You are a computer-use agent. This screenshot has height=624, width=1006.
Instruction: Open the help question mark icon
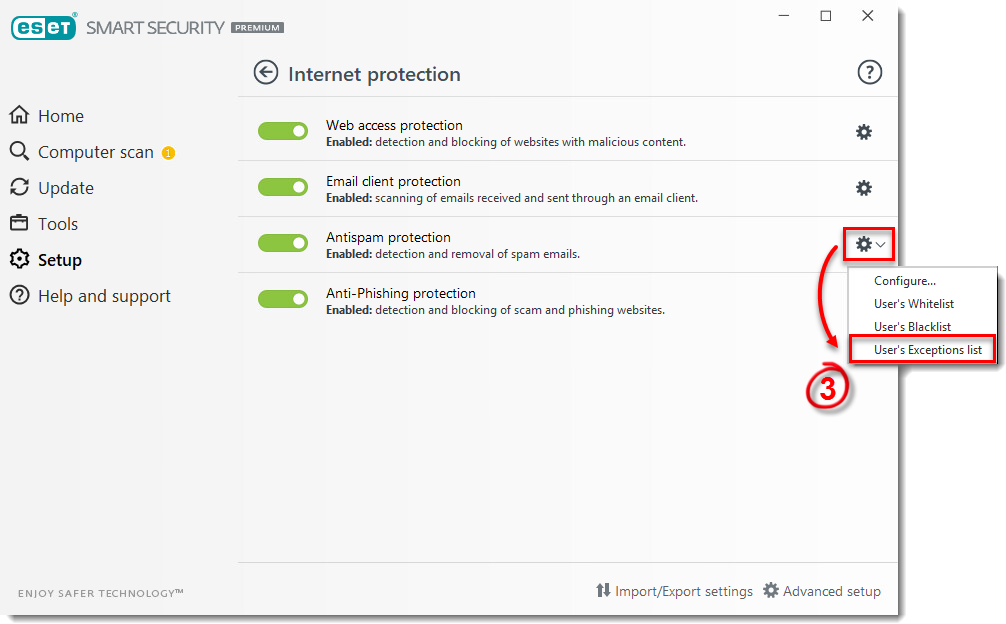click(870, 72)
